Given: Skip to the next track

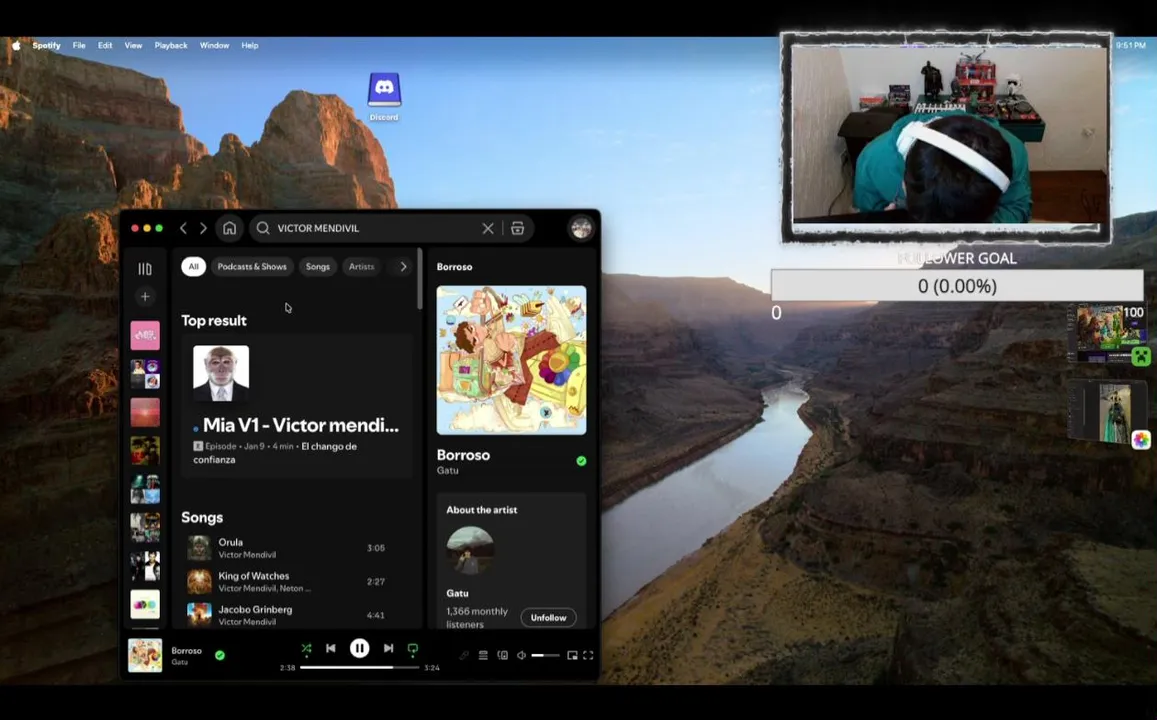Looking at the screenshot, I should pyautogui.click(x=388, y=648).
